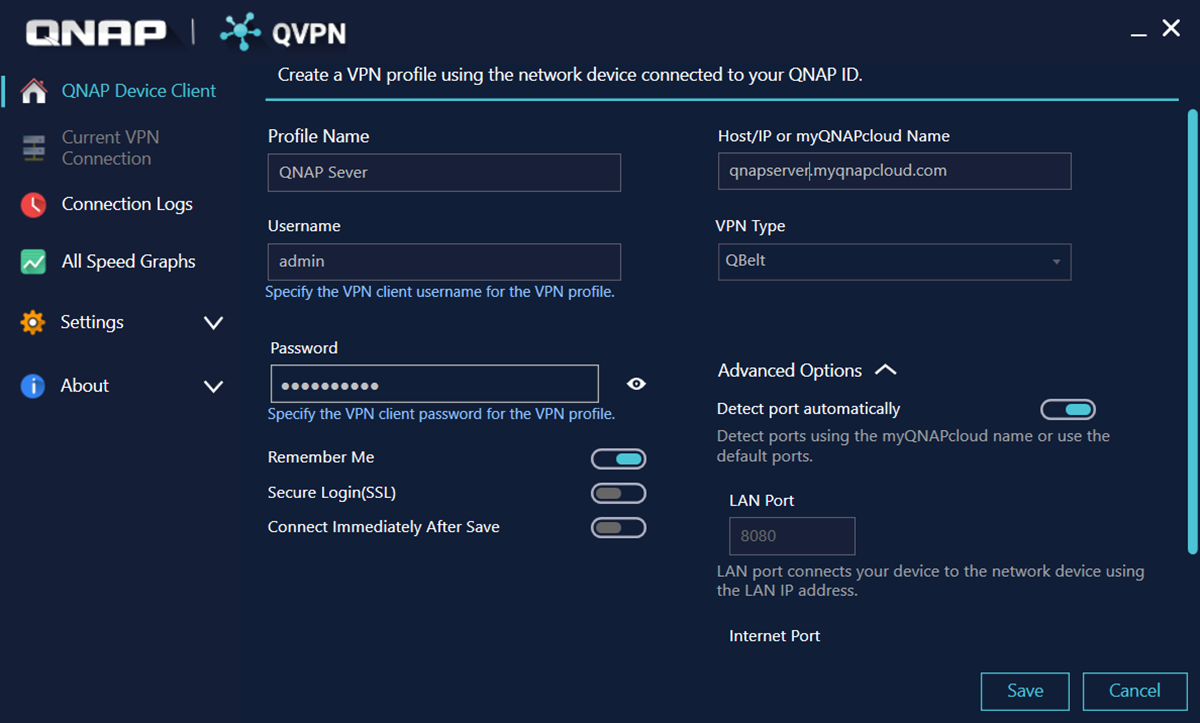Open All Speed Graphs
The image size is (1200, 723).
tap(128, 261)
